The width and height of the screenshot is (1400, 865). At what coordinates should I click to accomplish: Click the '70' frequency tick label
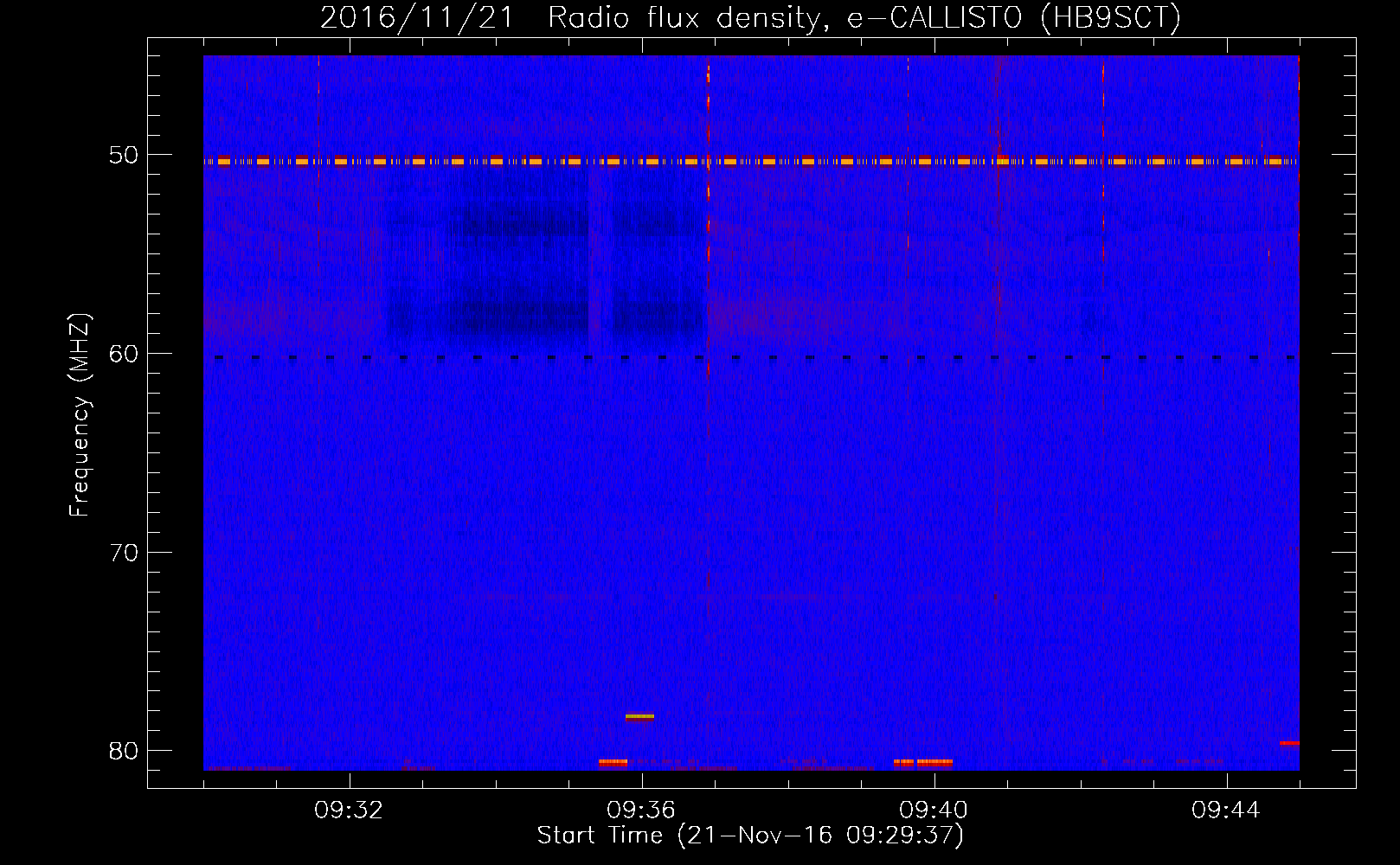[124, 552]
